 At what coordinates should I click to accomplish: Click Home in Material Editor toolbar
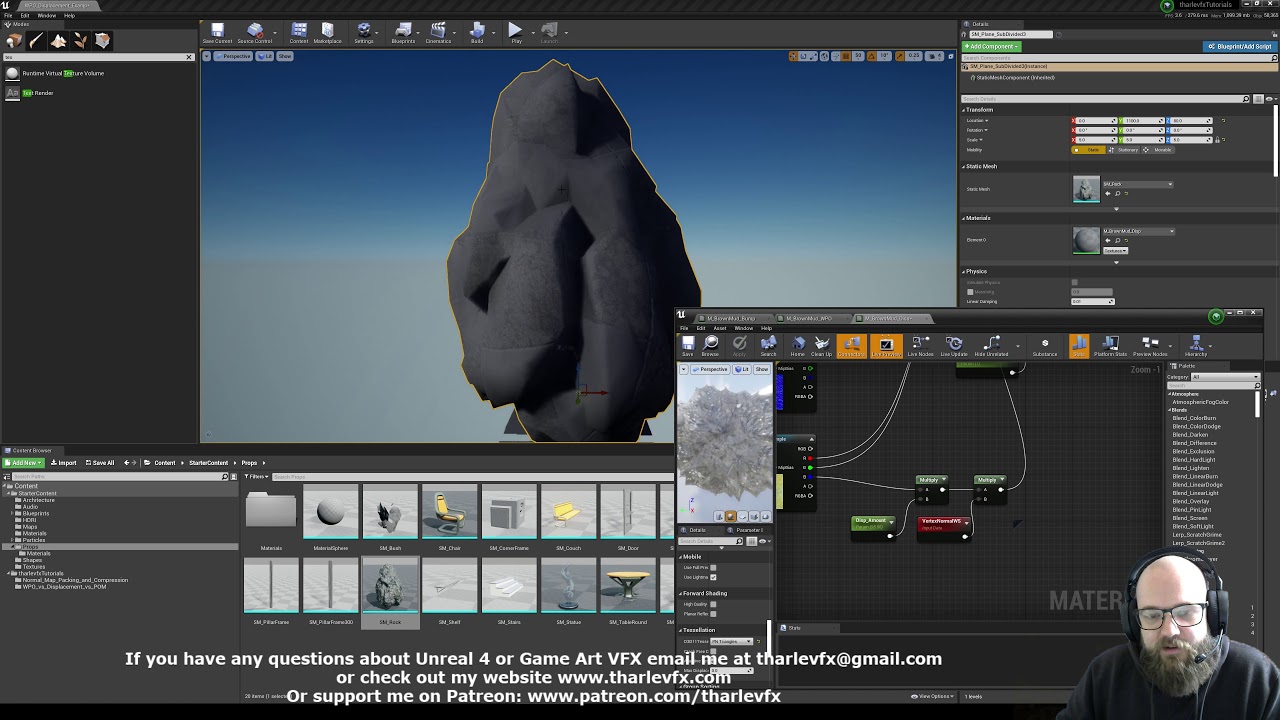pyautogui.click(x=798, y=347)
